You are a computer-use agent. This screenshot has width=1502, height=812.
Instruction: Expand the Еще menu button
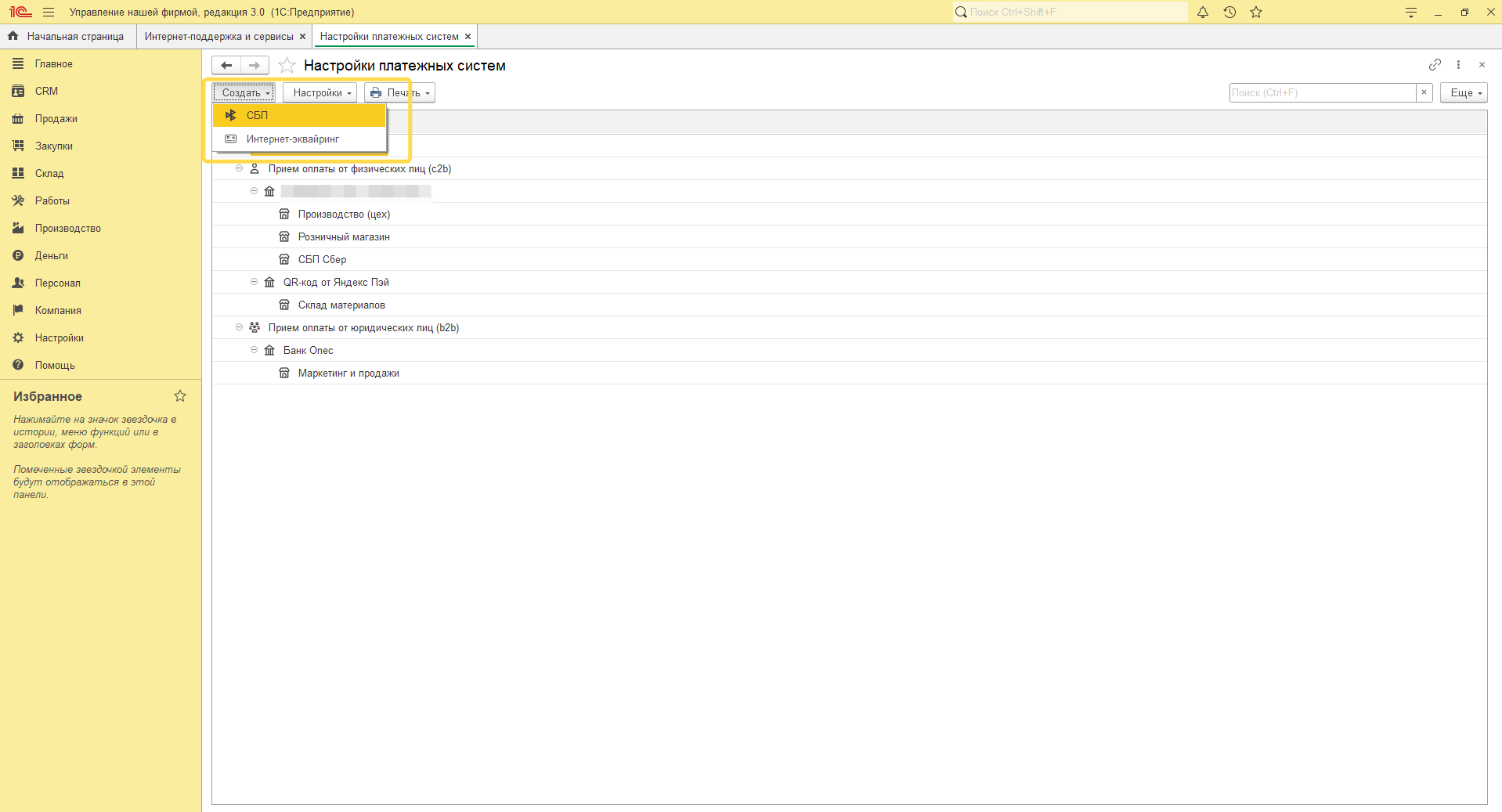(x=1464, y=93)
